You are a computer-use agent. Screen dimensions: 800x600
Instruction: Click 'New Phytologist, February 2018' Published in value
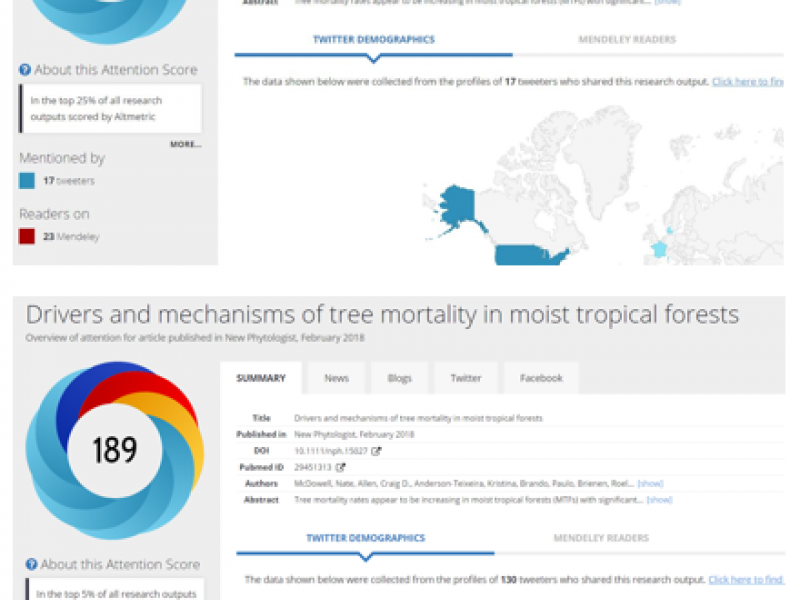[x=354, y=435]
